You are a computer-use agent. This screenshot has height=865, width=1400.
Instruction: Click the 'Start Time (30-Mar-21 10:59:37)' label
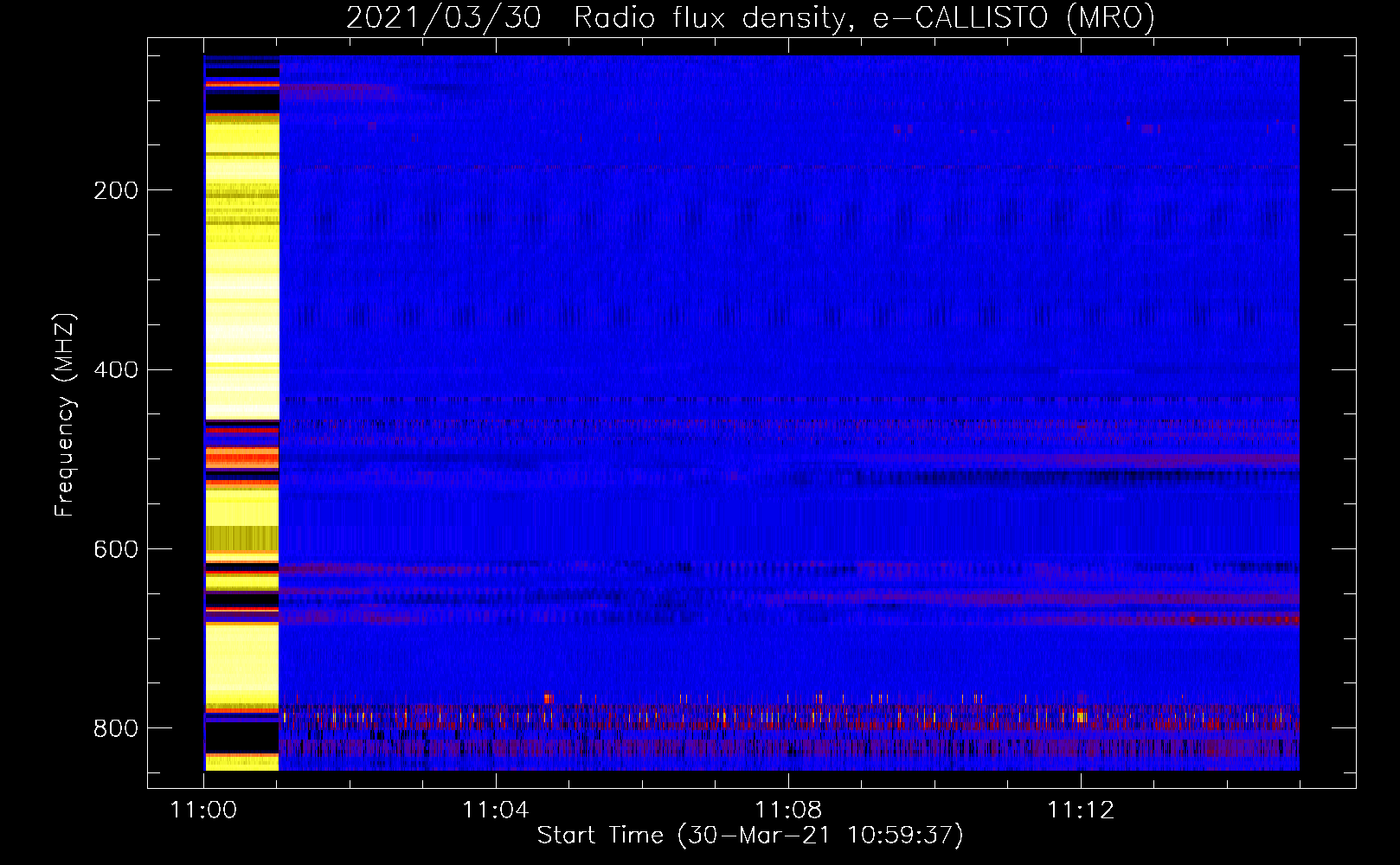(750, 835)
